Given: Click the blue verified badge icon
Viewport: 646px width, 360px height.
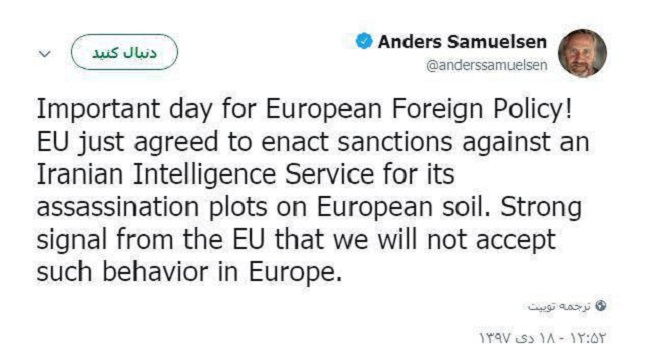Looking at the screenshot, I should pos(364,41).
